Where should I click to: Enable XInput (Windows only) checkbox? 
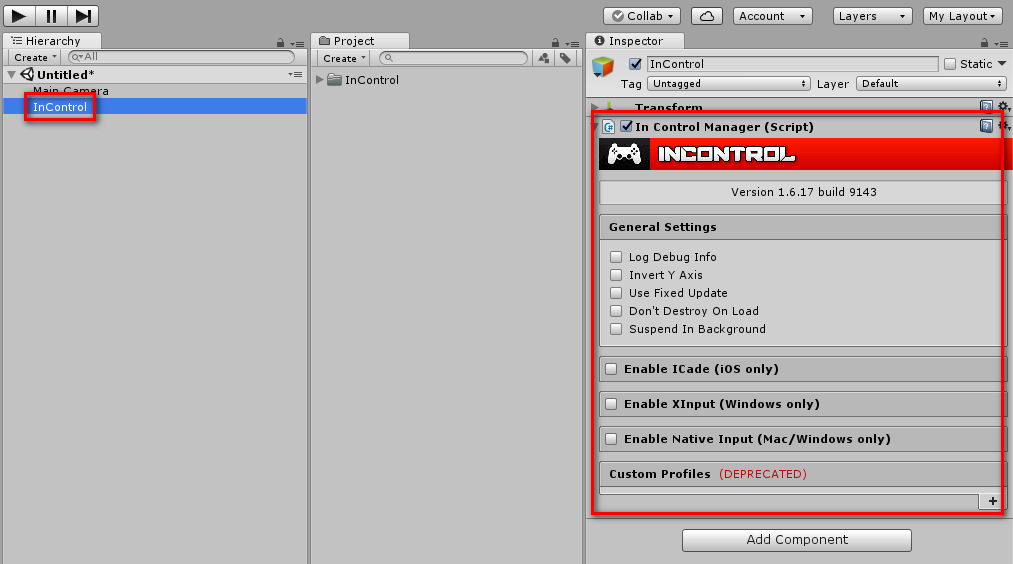click(x=611, y=404)
